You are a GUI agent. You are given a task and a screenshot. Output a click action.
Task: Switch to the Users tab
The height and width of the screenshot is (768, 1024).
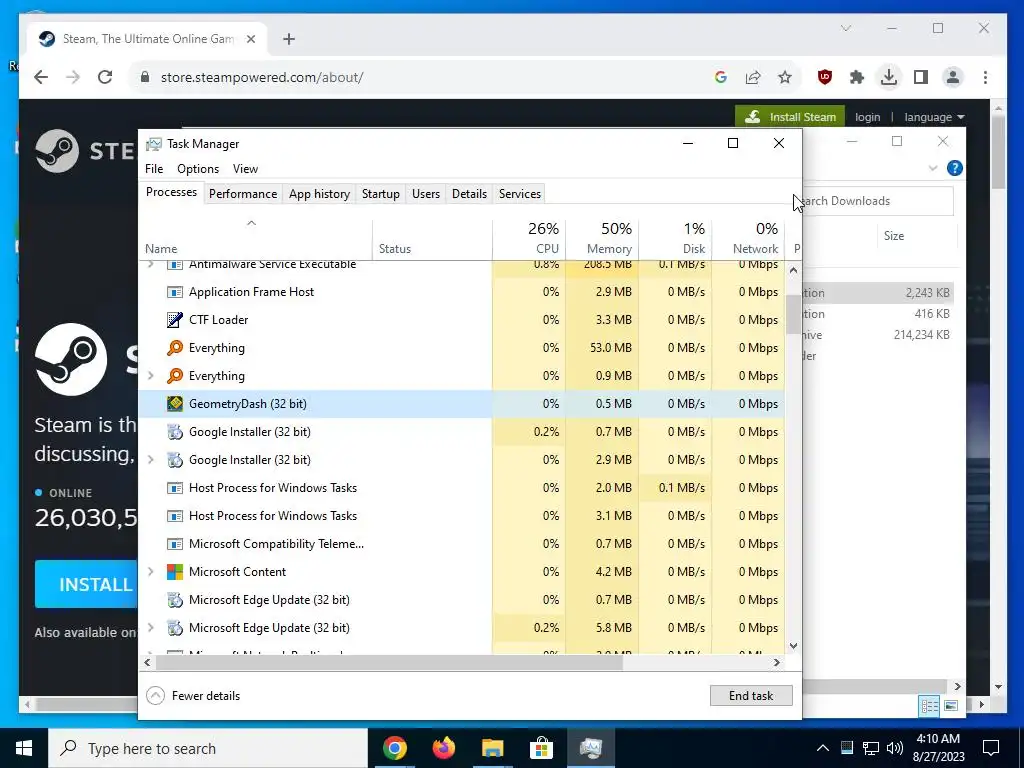[426, 194]
